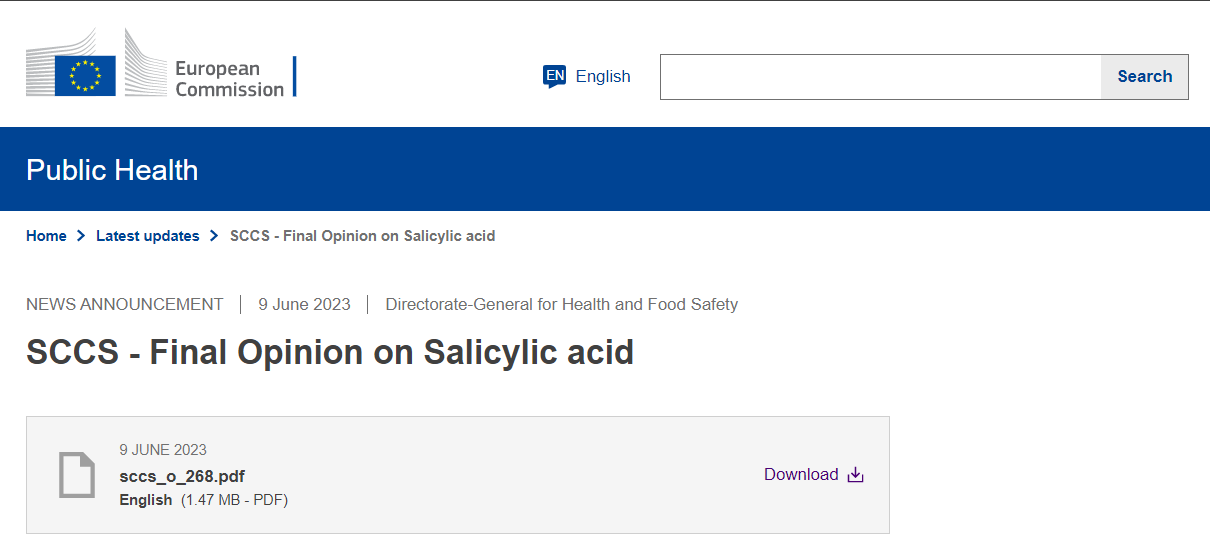The image size is (1210, 557).
Task: Click the breadcrumb's current page title text
Action: (362, 236)
